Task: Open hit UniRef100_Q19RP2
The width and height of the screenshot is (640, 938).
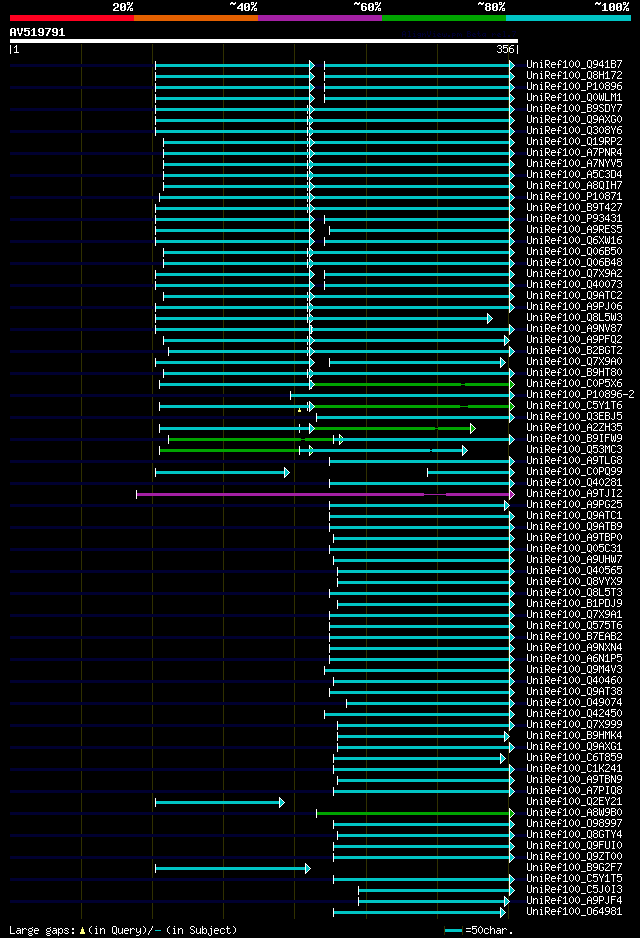Action: click(574, 141)
